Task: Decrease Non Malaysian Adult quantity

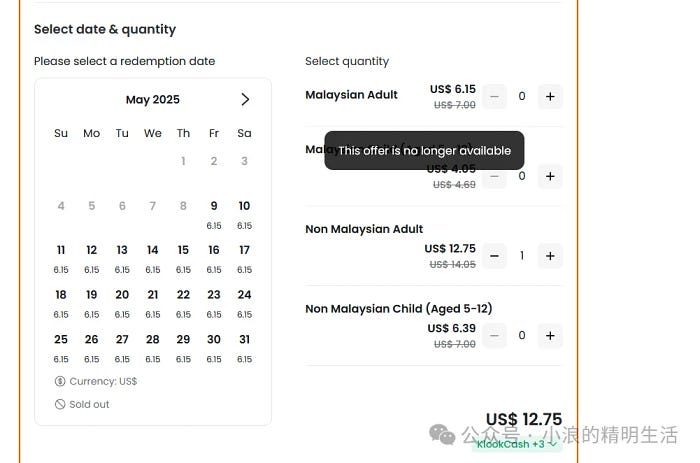Action: tap(494, 256)
